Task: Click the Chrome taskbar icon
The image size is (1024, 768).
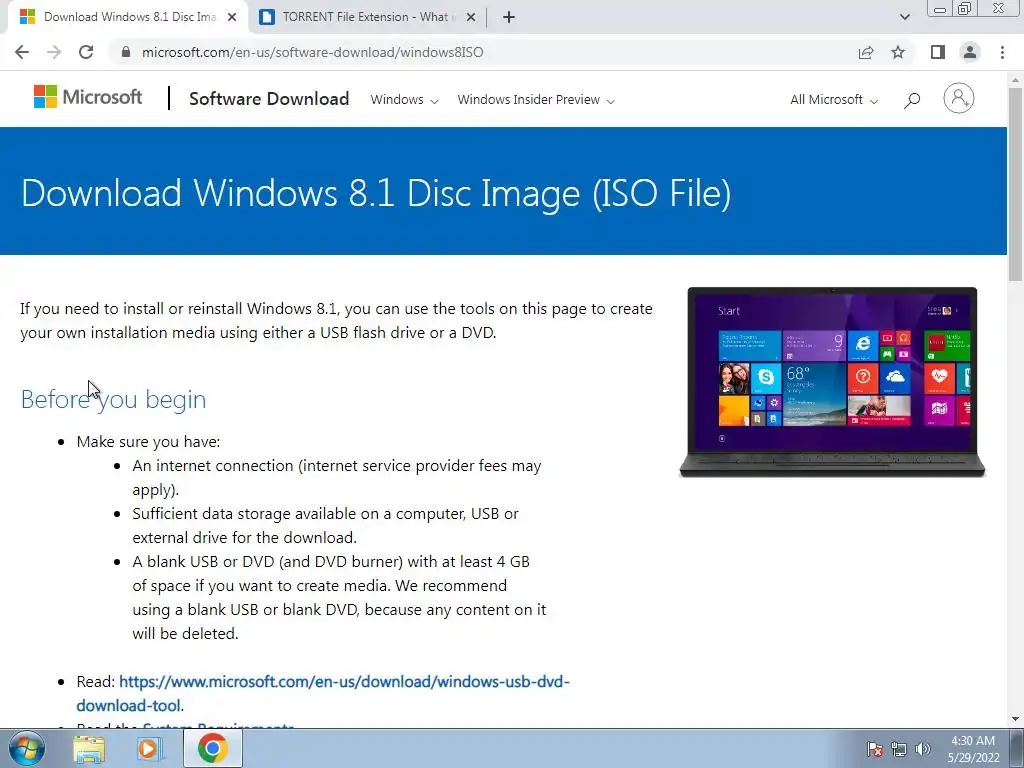Action: coord(213,748)
